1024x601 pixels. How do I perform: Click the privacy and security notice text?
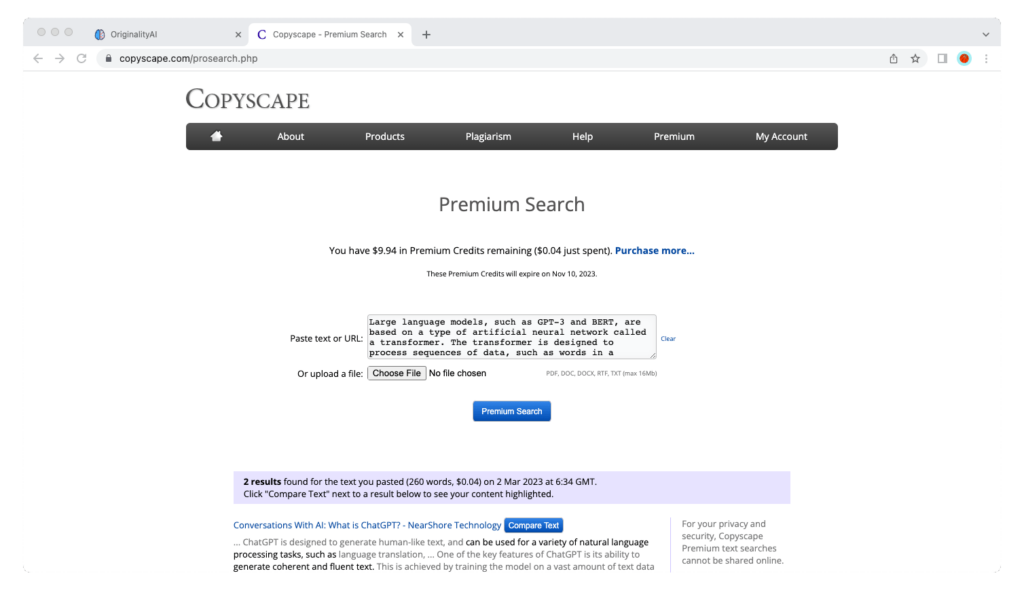[x=732, y=542]
